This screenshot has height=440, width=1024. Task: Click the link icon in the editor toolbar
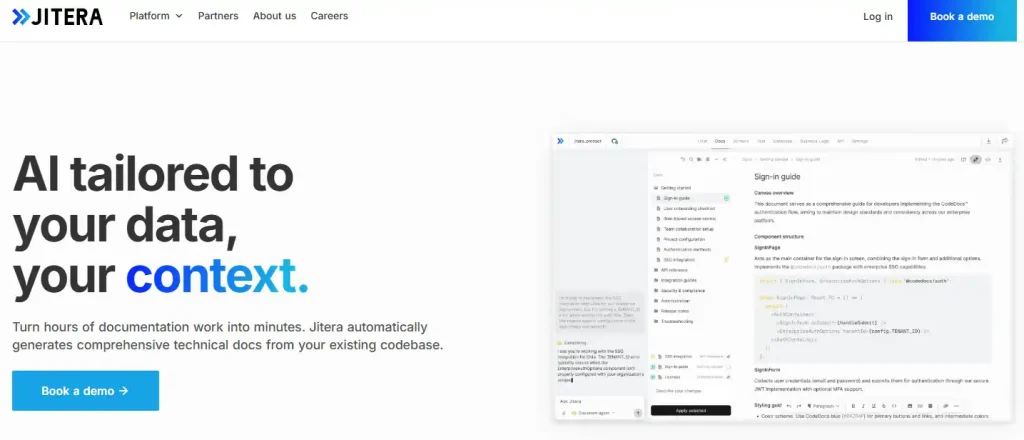click(x=946, y=406)
